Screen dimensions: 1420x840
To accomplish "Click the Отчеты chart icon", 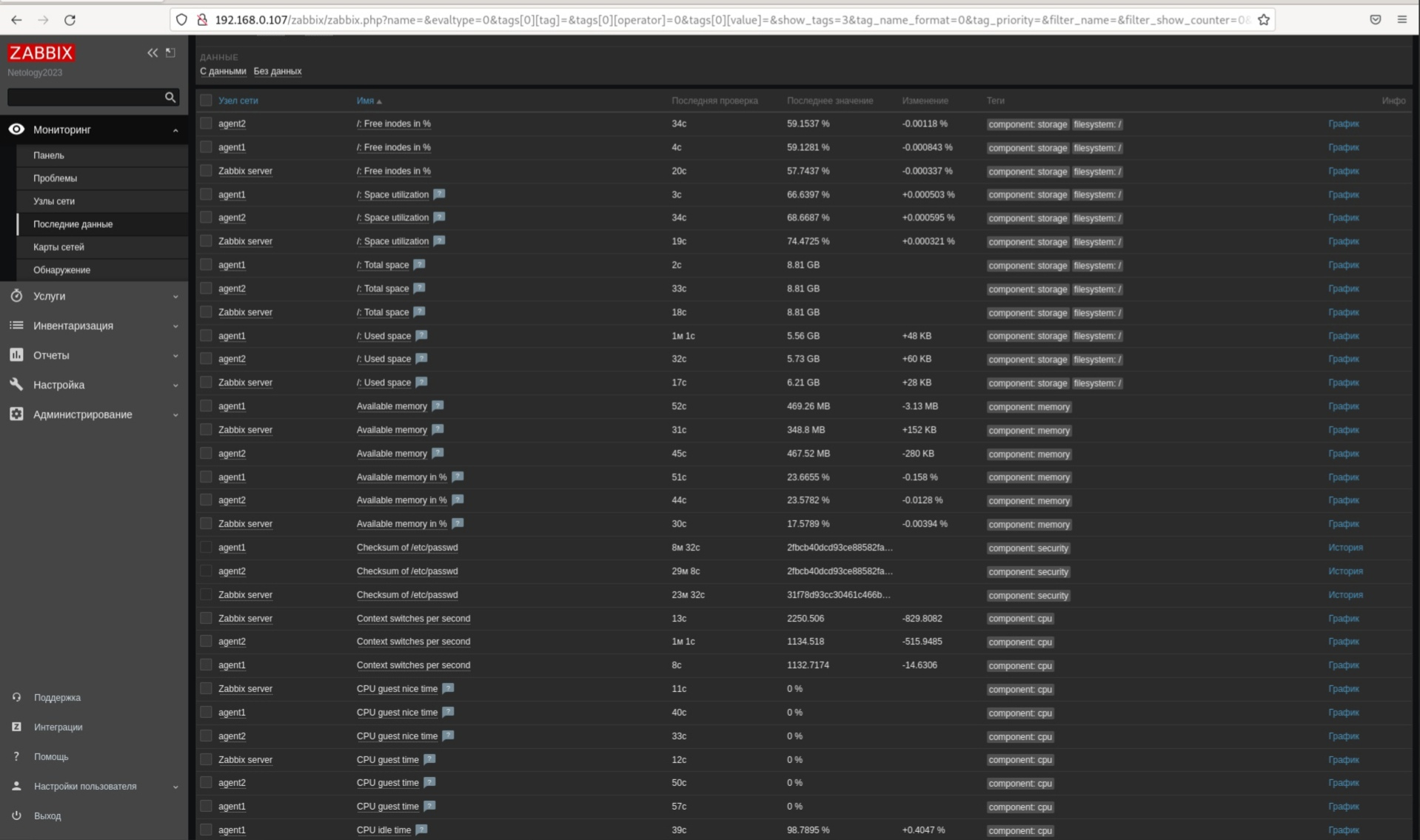I will 16,355.
